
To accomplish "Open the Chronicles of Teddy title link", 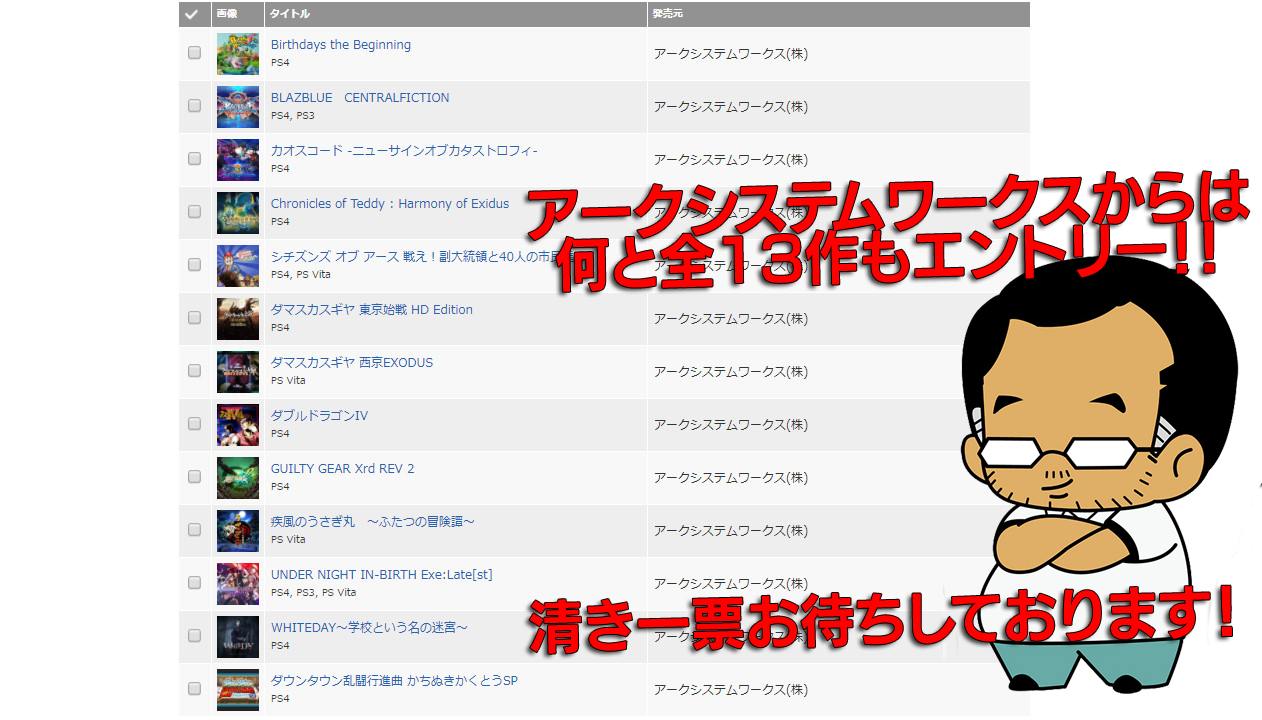I will click(x=390, y=204).
